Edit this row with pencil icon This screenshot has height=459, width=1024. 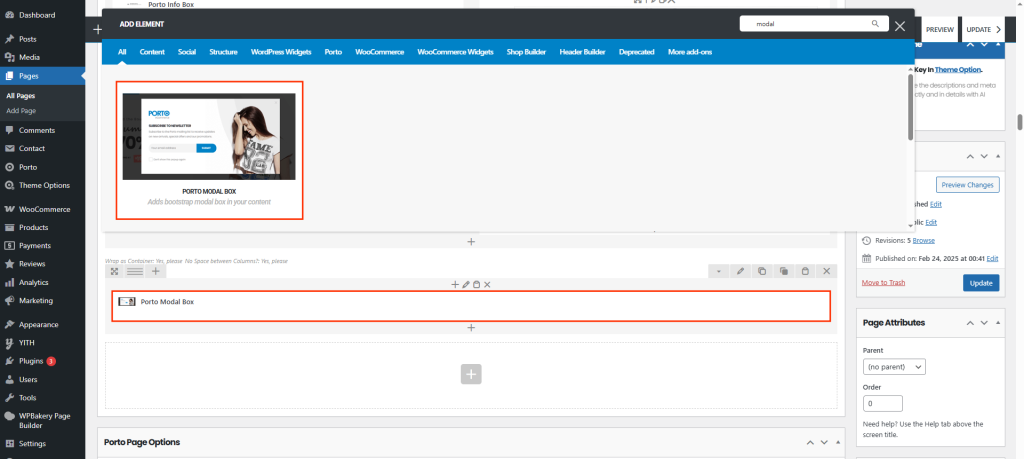pyautogui.click(x=740, y=271)
